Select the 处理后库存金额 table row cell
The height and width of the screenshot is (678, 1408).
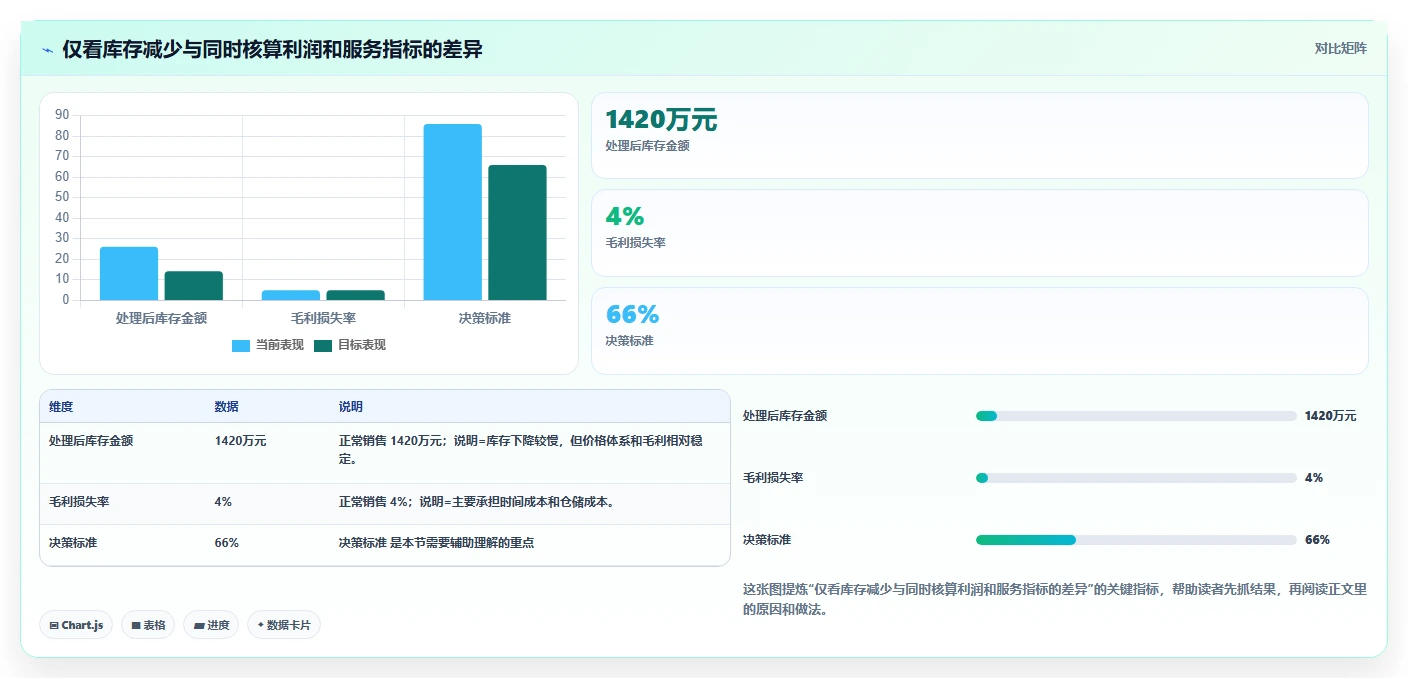(x=91, y=440)
